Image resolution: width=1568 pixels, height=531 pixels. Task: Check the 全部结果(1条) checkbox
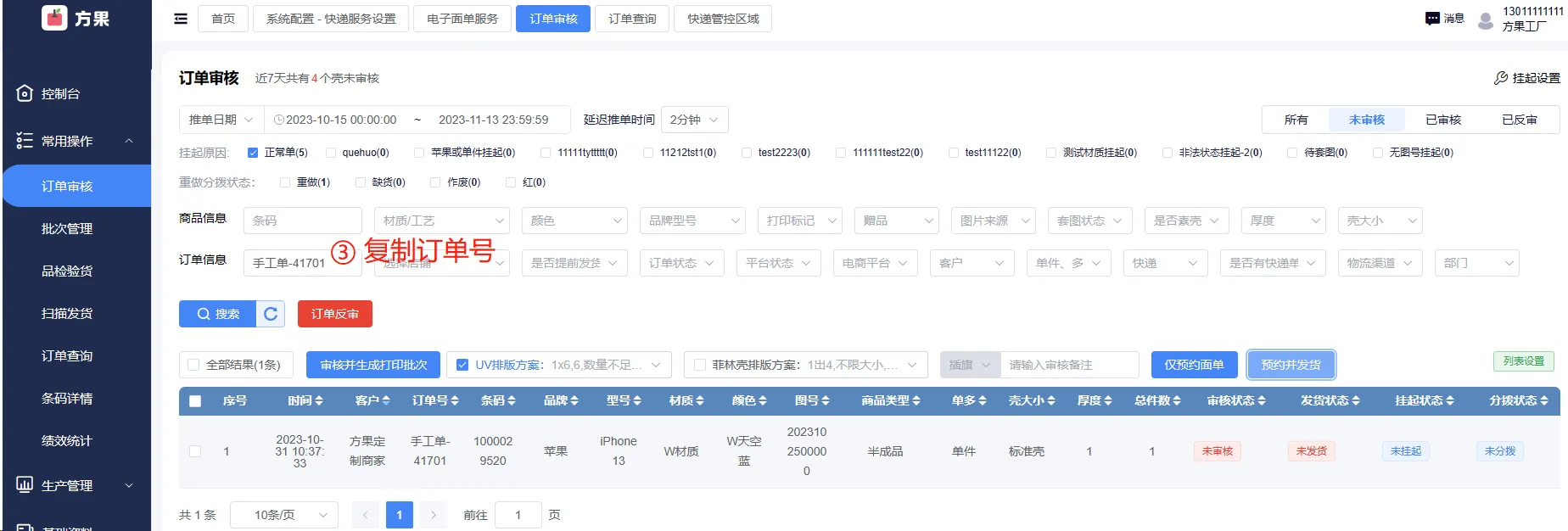[x=193, y=365]
